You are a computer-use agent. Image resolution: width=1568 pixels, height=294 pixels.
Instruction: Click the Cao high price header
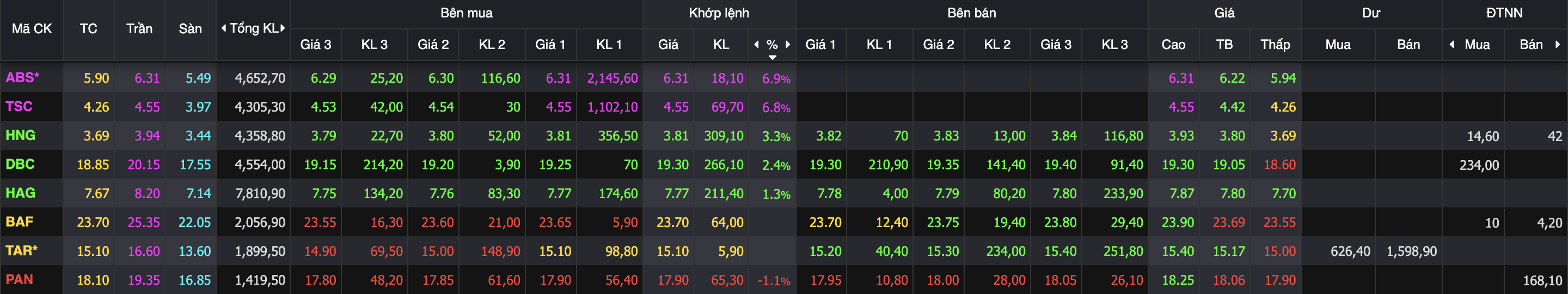pos(1173,45)
